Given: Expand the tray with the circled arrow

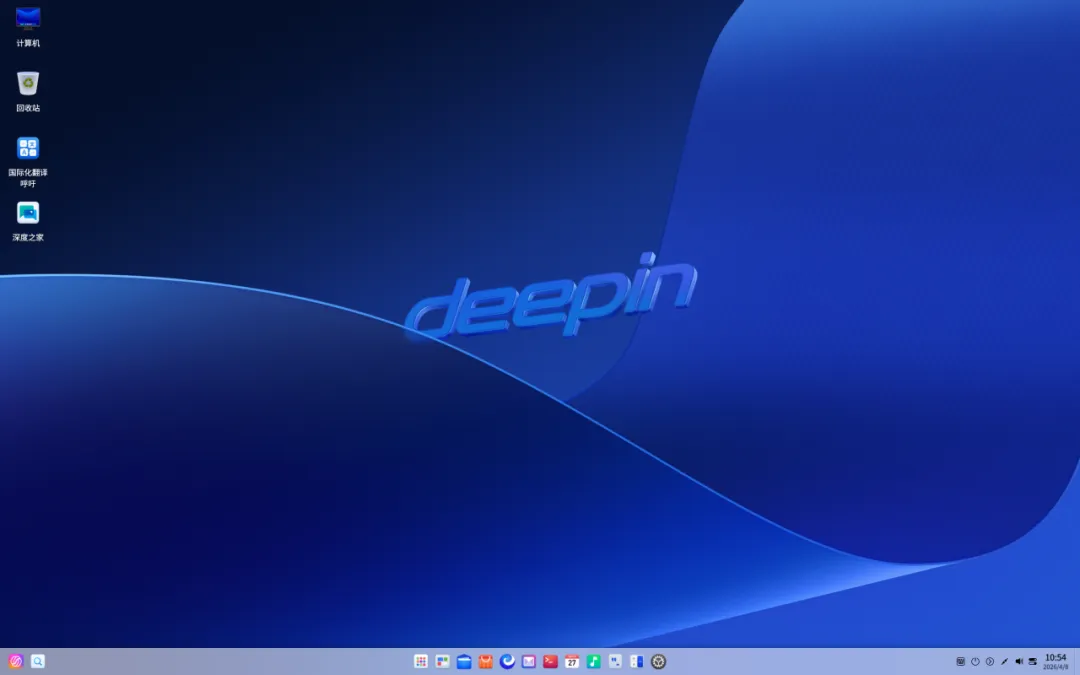Looking at the screenshot, I should 990,661.
